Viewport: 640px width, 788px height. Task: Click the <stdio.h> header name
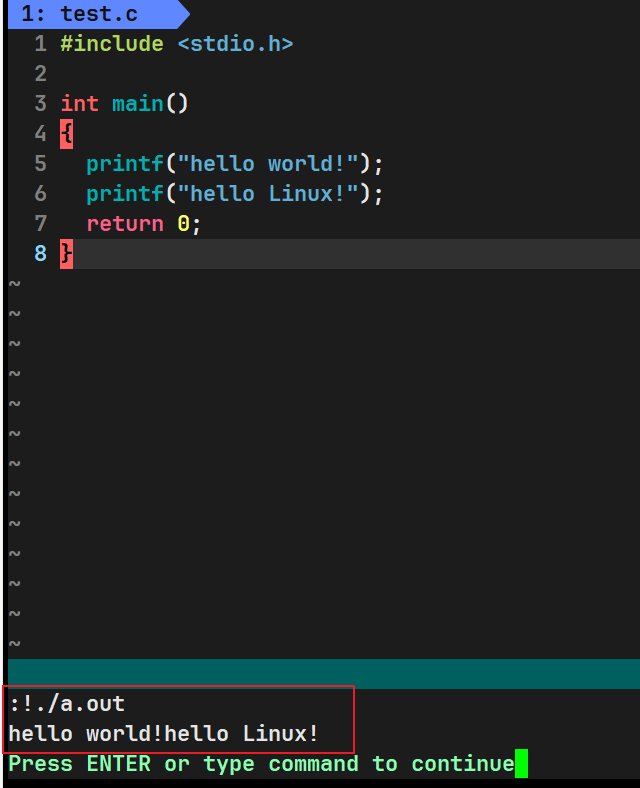[235, 44]
